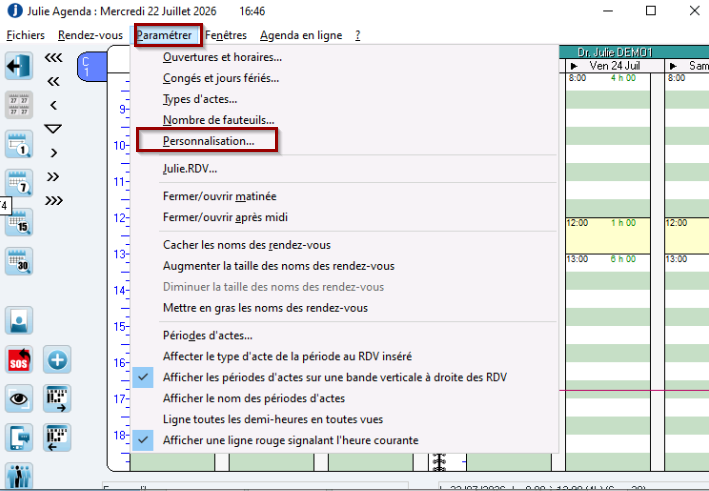Viewport: 709px width, 491px height.
Task: Click the agenda import left-arrow icon
Action: 57,438
